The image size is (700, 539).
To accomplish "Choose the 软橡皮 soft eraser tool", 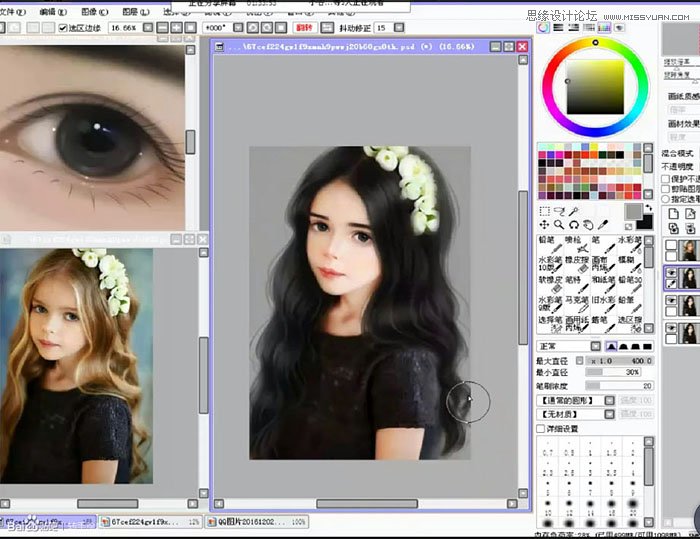I will click(x=550, y=284).
